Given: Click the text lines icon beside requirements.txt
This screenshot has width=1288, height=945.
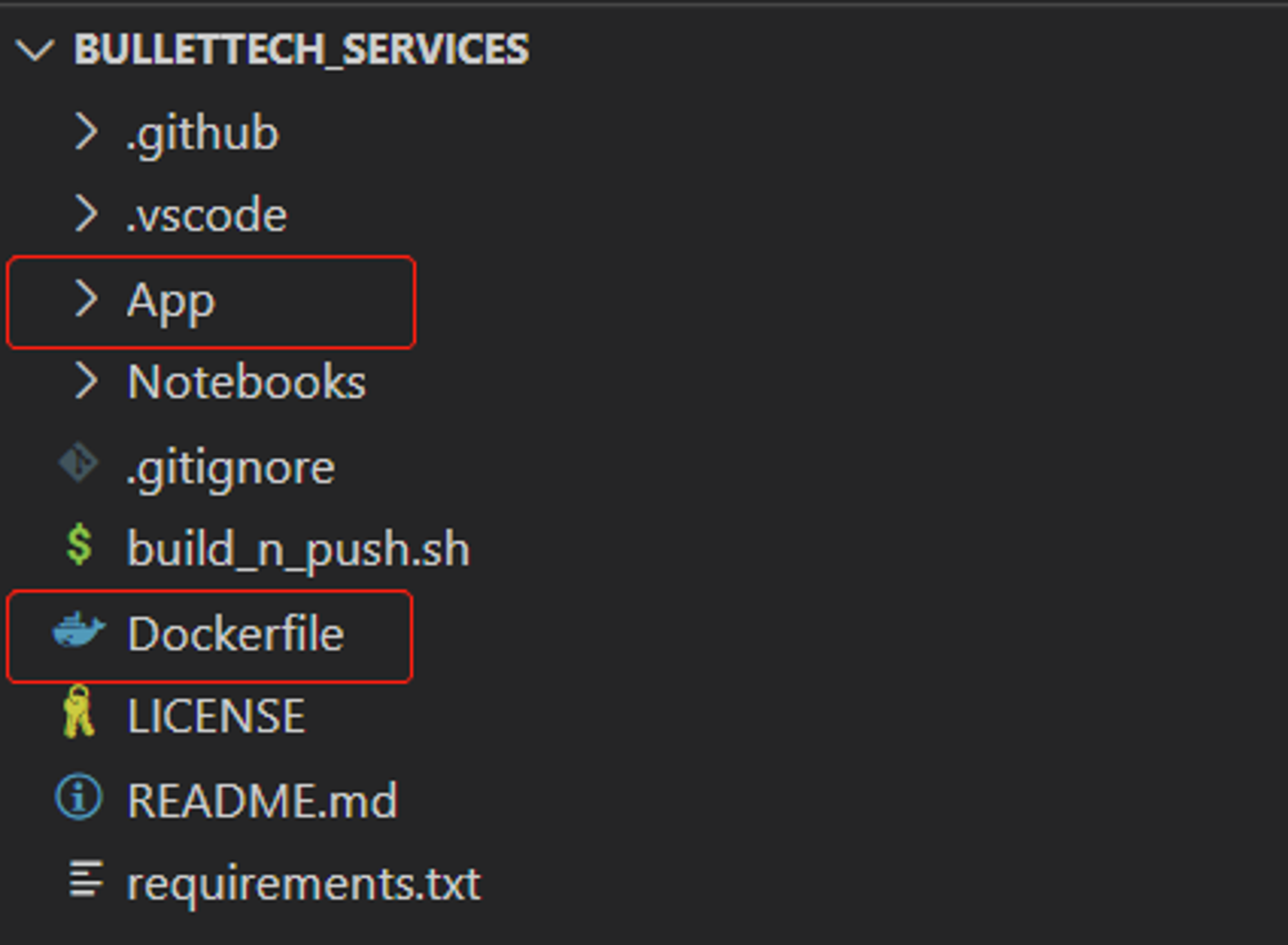Looking at the screenshot, I should pyautogui.click(x=86, y=879).
